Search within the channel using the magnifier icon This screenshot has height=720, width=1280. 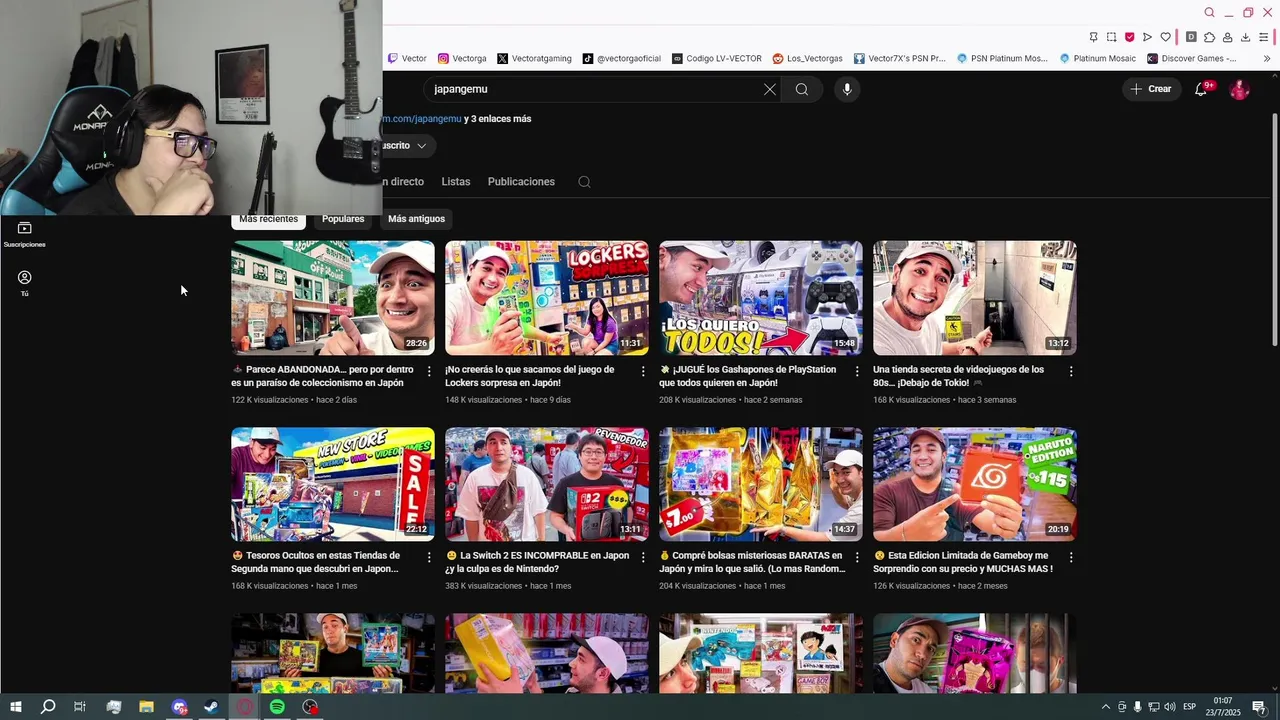585,182
